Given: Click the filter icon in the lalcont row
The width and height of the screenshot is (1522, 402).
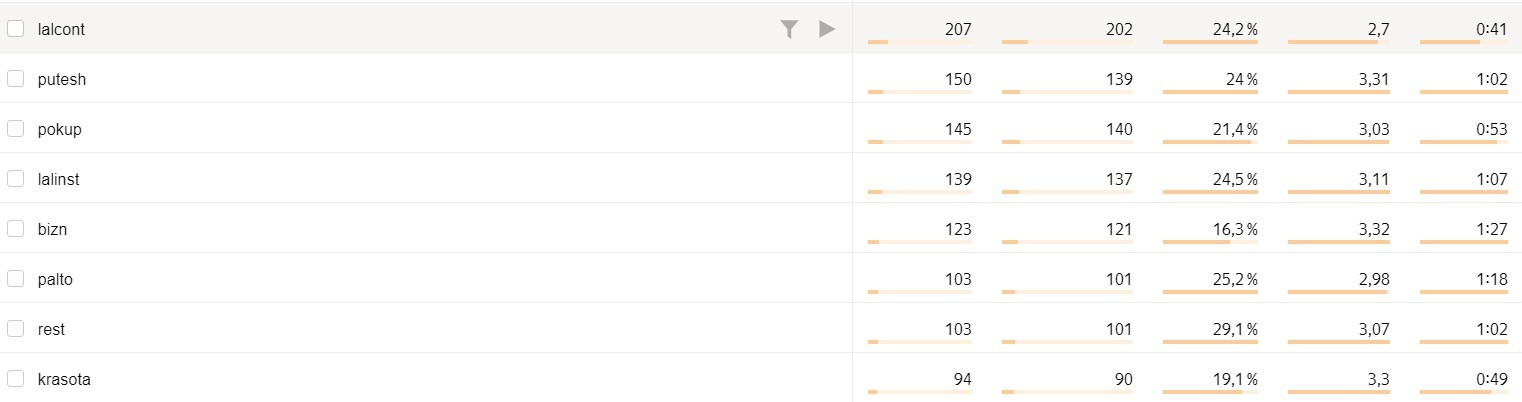Looking at the screenshot, I should [x=789, y=29].
